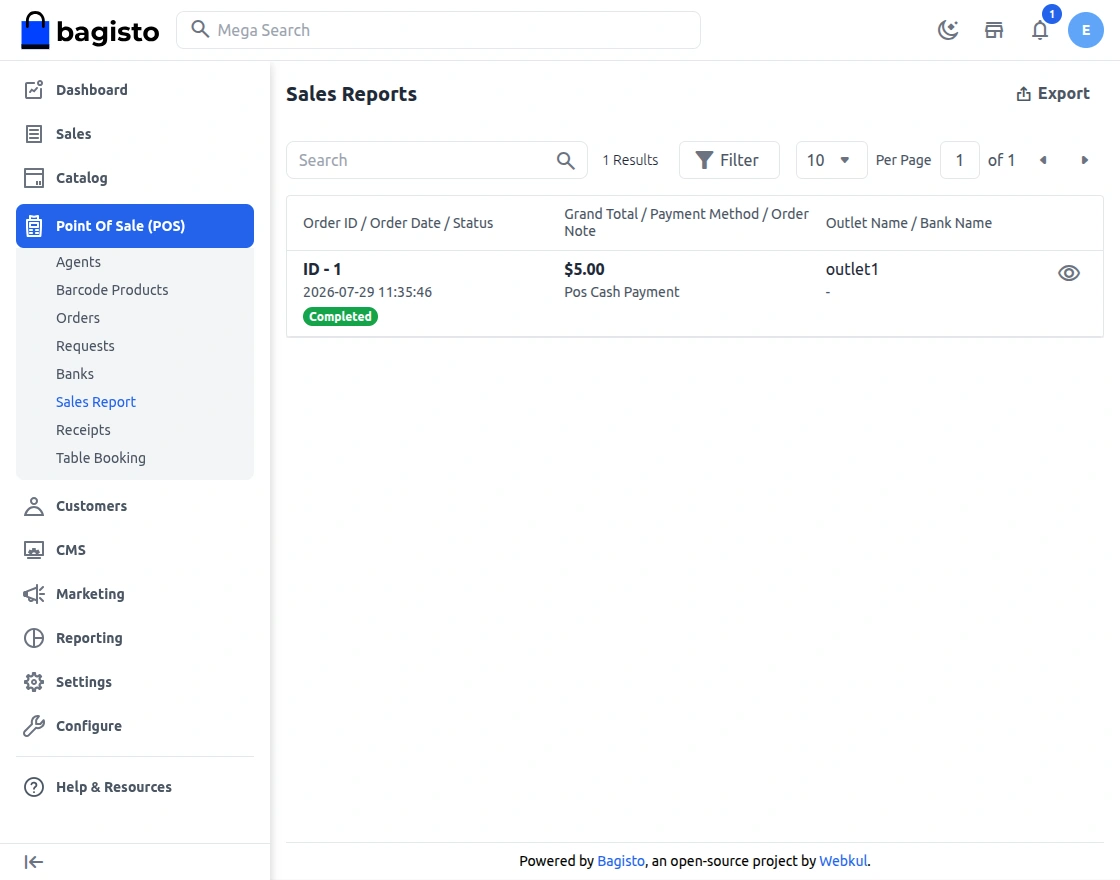Click the 1 Results count text

click(630, 160)
